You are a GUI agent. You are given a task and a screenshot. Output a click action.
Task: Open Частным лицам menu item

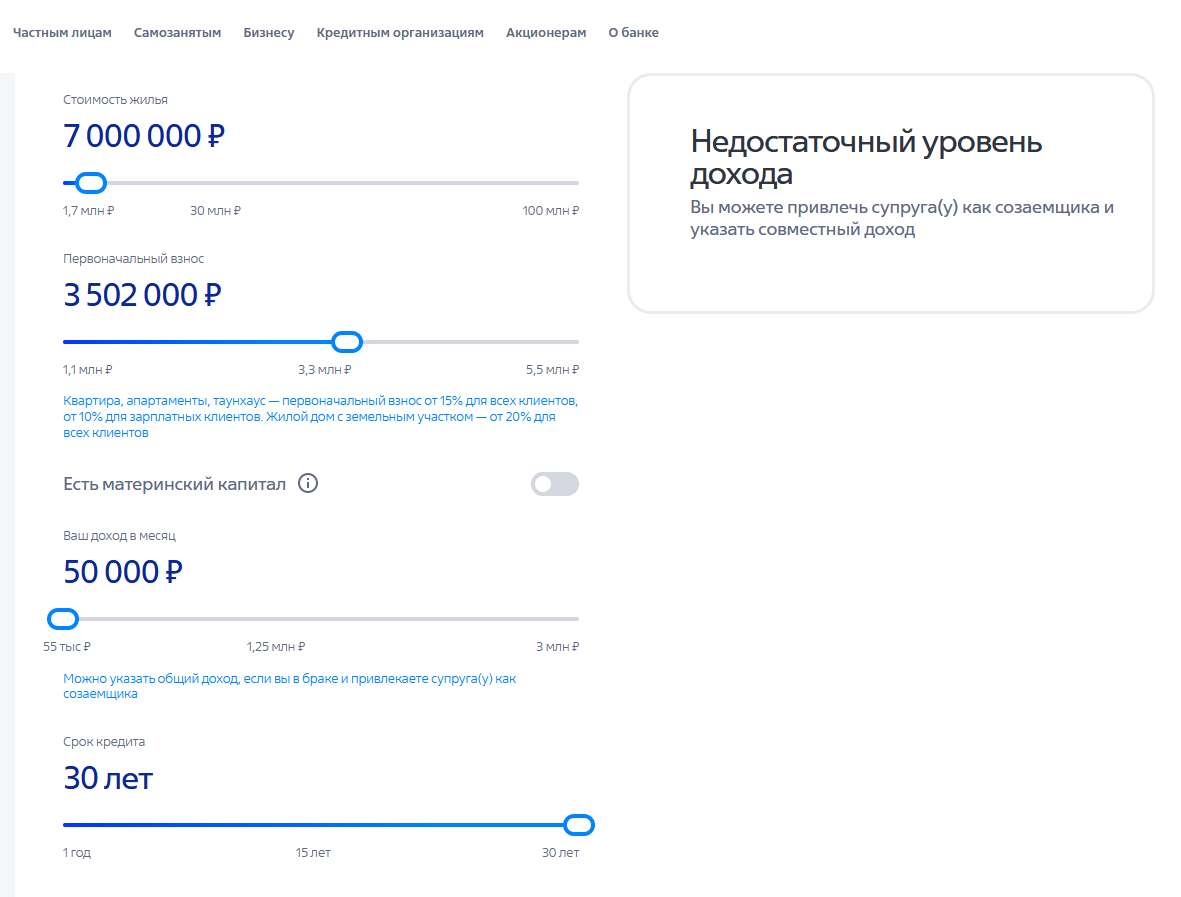[63, 32]
